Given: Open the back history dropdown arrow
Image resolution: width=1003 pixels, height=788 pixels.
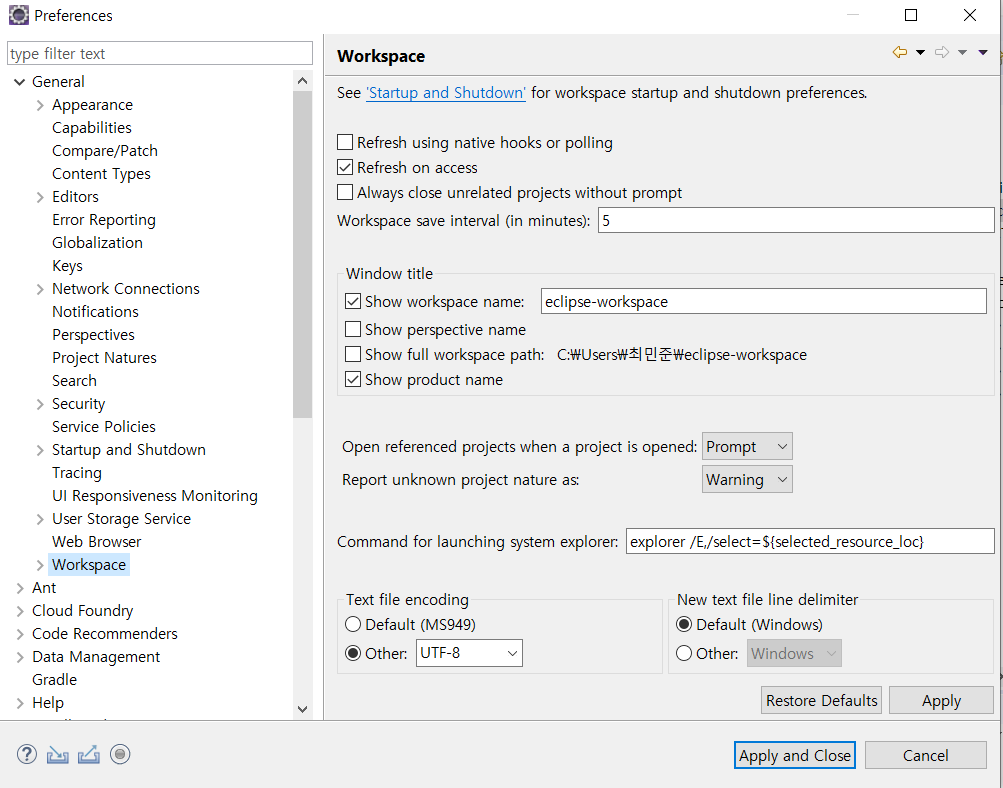Looking at the screenshot, I should (920, 52).
